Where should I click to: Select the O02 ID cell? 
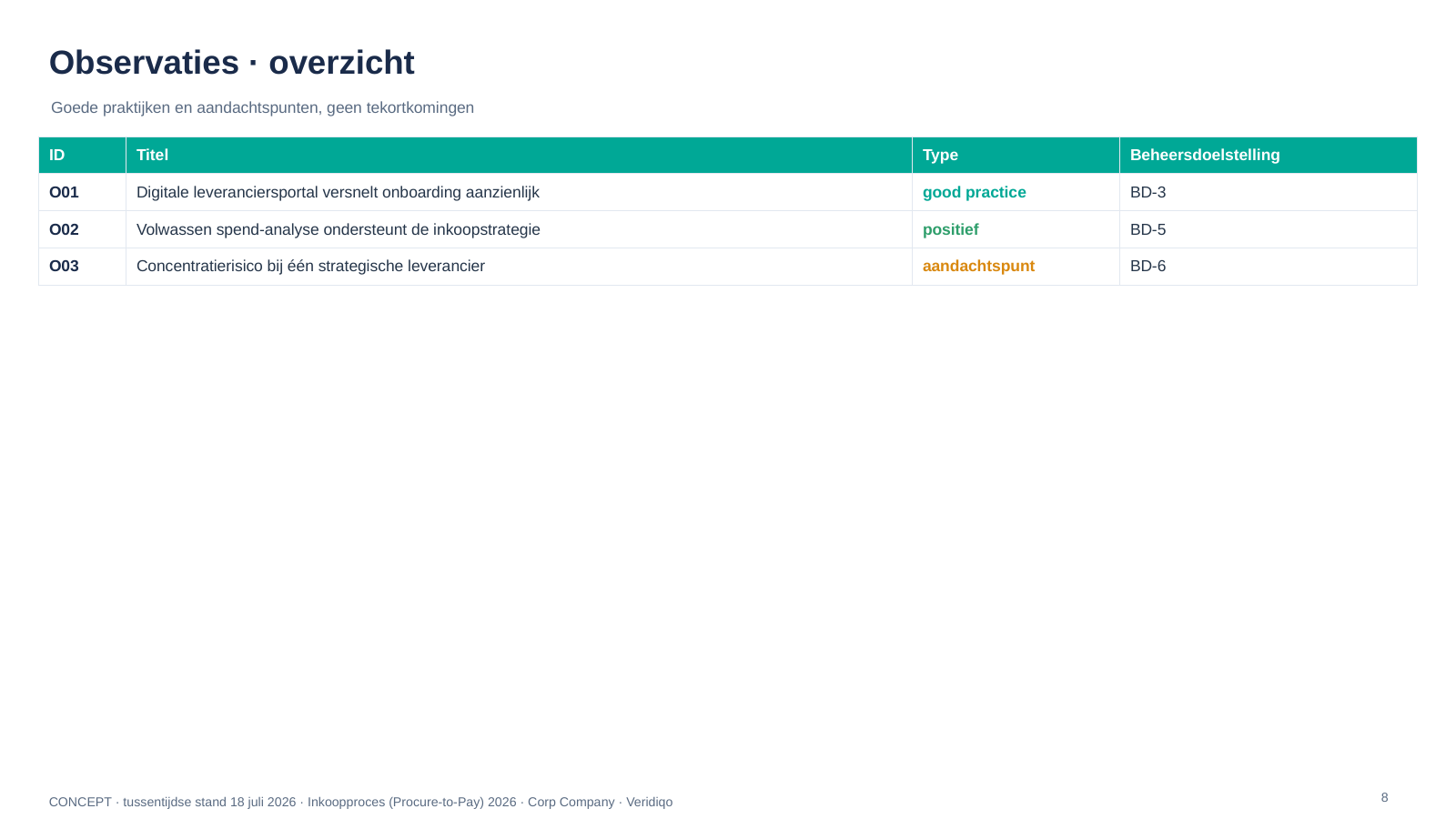click(x=82, y=230)
